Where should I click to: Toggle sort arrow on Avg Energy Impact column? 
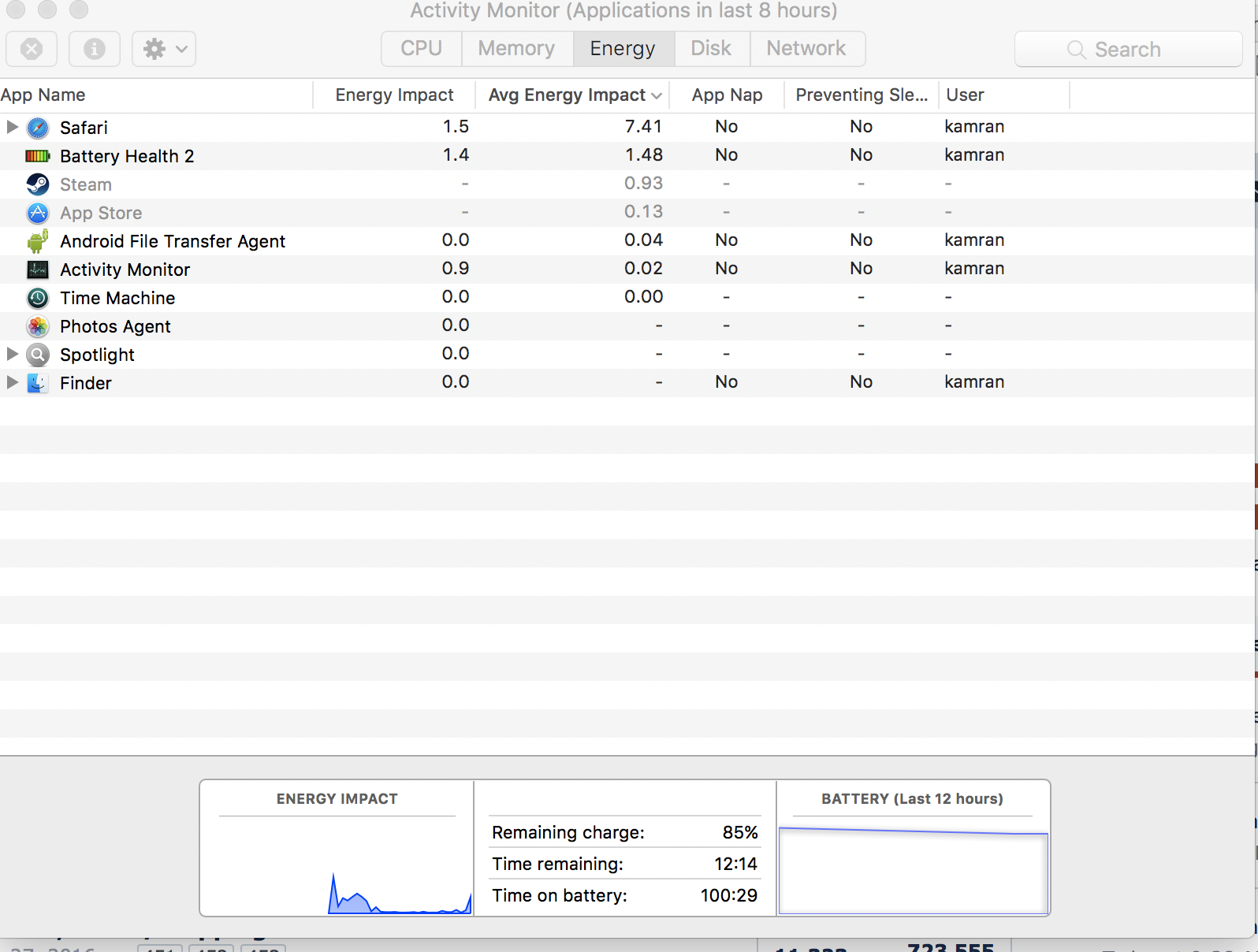tap(657, 95)
